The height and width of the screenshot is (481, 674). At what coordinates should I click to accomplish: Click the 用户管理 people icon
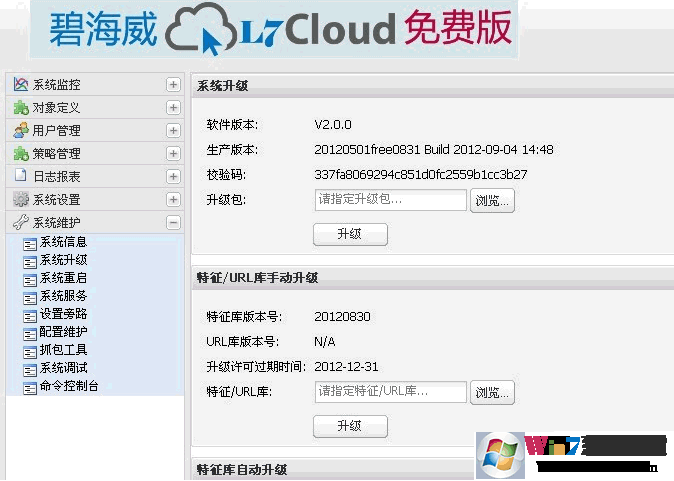click(x=21, y=130)
